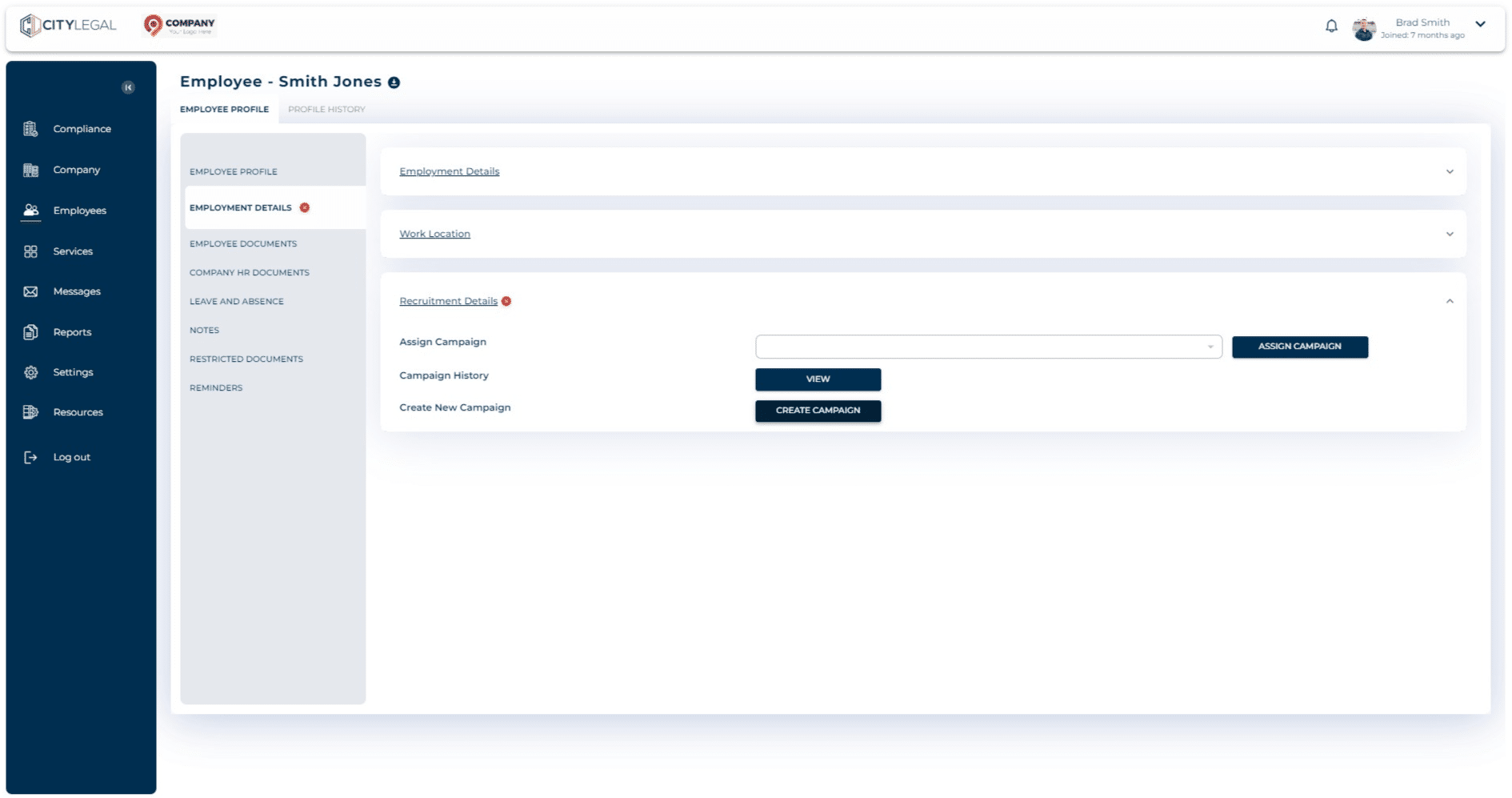The height and width of the screenshot is (798, 1512).
Task: Click the Resources icon in sidebar
Action: [x=30, y=412]
